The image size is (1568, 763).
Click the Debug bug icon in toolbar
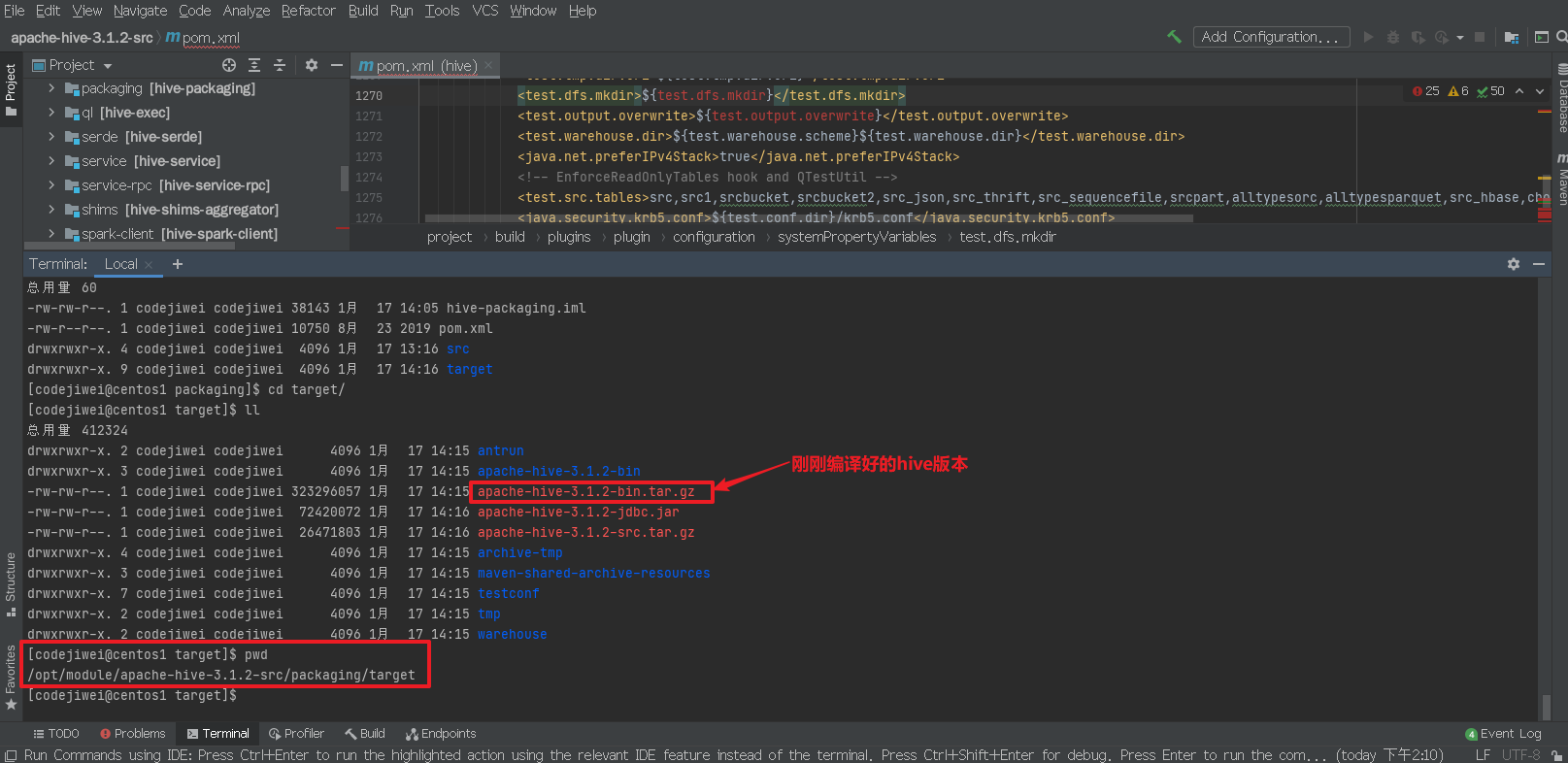point(1392,37)
